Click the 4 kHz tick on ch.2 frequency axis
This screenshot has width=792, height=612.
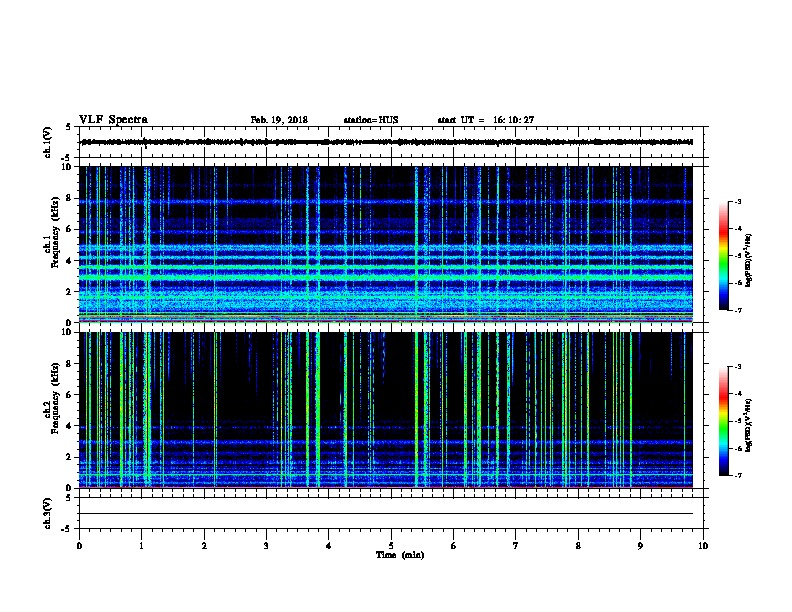click(69, 426)
